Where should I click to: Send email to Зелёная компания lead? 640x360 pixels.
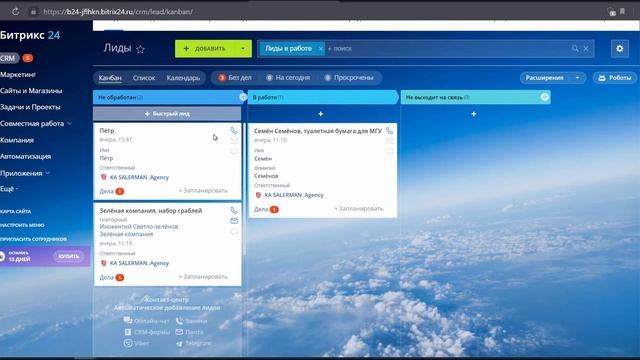click(234, 221)
